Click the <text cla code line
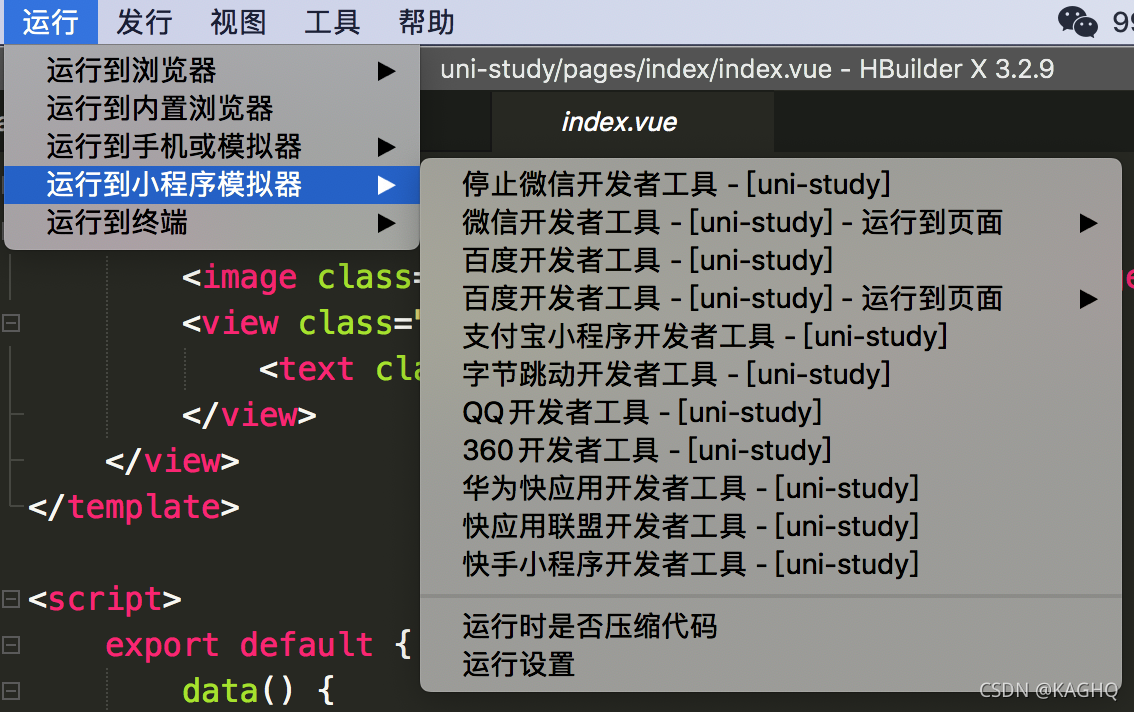Viewport: 1134px width, 712px height. 339,369
